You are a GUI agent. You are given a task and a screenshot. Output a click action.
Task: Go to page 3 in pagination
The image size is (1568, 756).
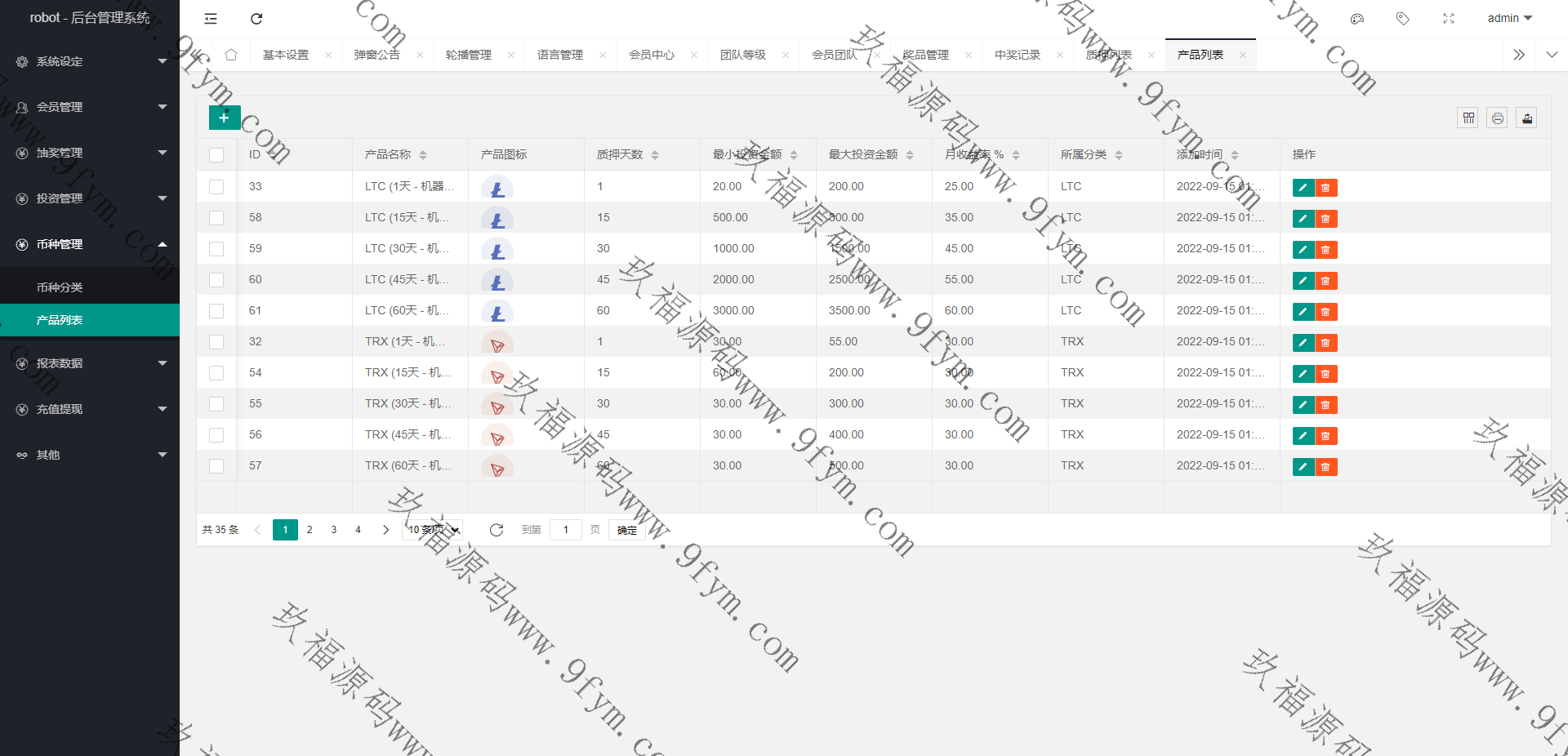333,530
